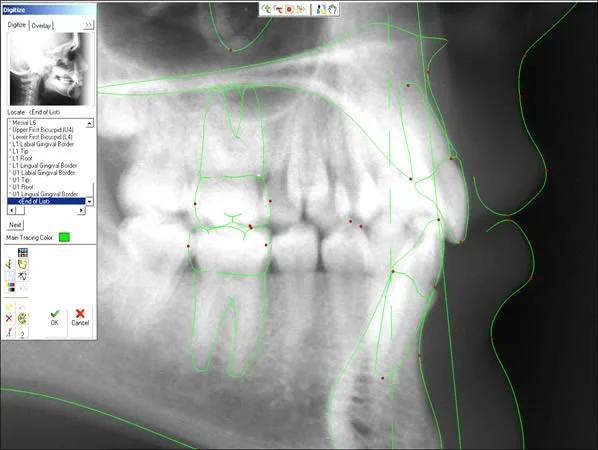Click landmark list scroll down arrow

89,201
